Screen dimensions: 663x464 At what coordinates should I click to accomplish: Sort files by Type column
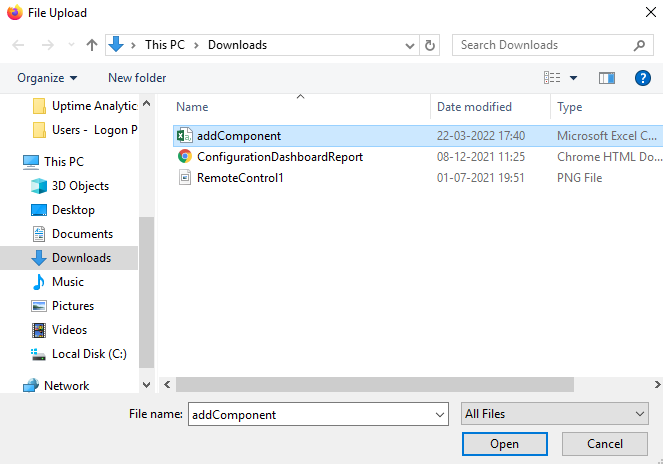click(569, 107)
